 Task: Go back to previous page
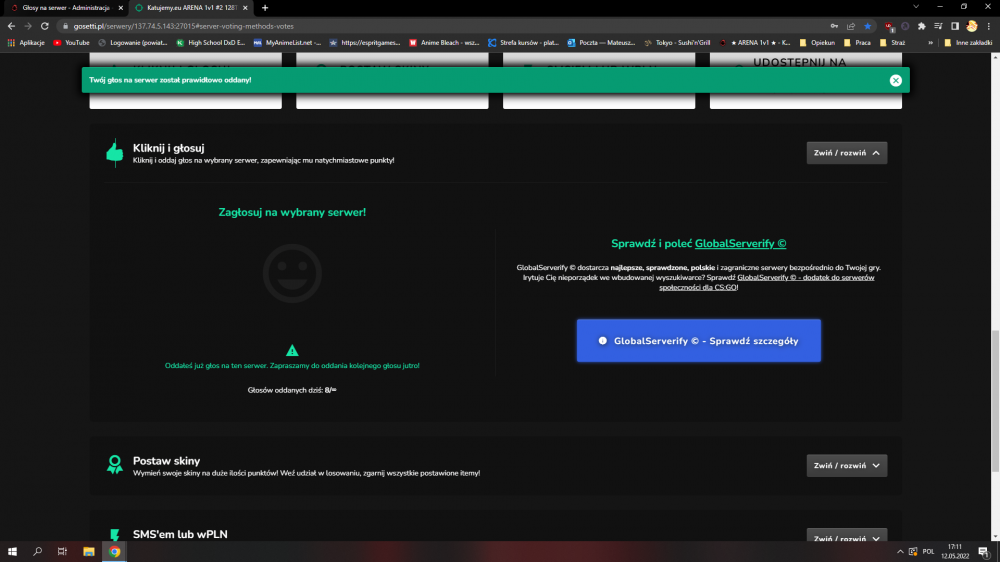11,26
